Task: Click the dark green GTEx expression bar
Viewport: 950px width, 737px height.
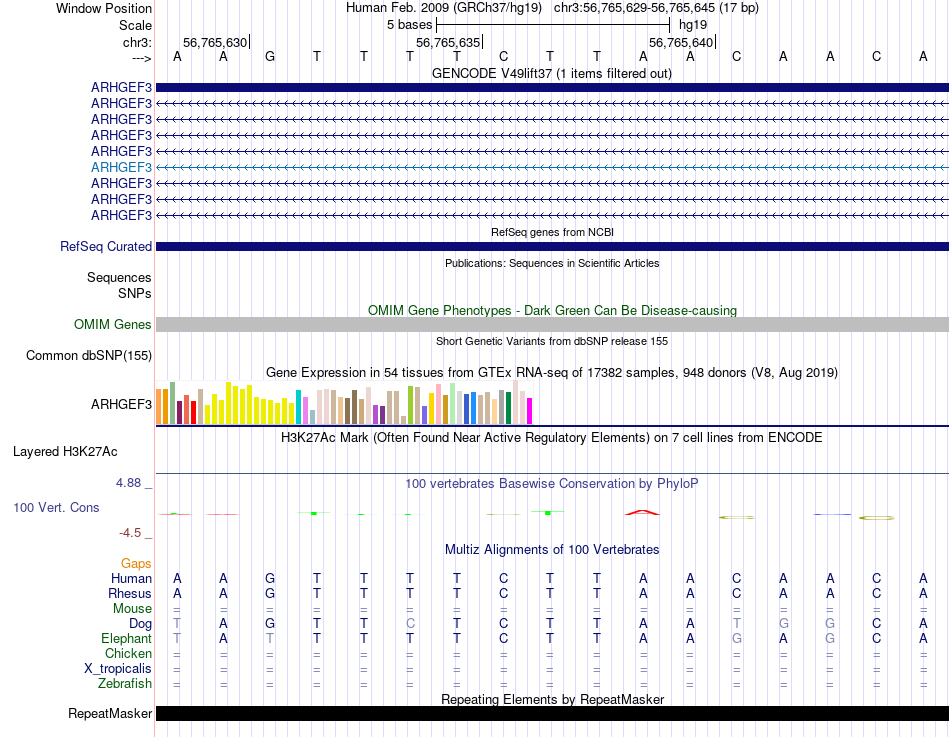Action: click(x=508, y=408)
